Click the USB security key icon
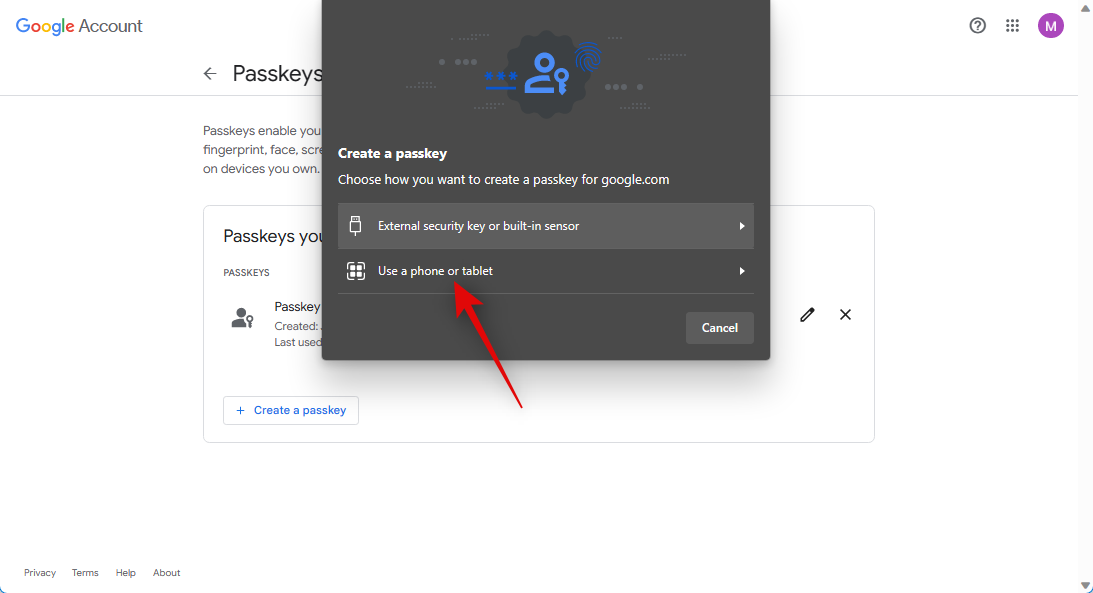The image size is (1093, 593). (x=356, y=226)
